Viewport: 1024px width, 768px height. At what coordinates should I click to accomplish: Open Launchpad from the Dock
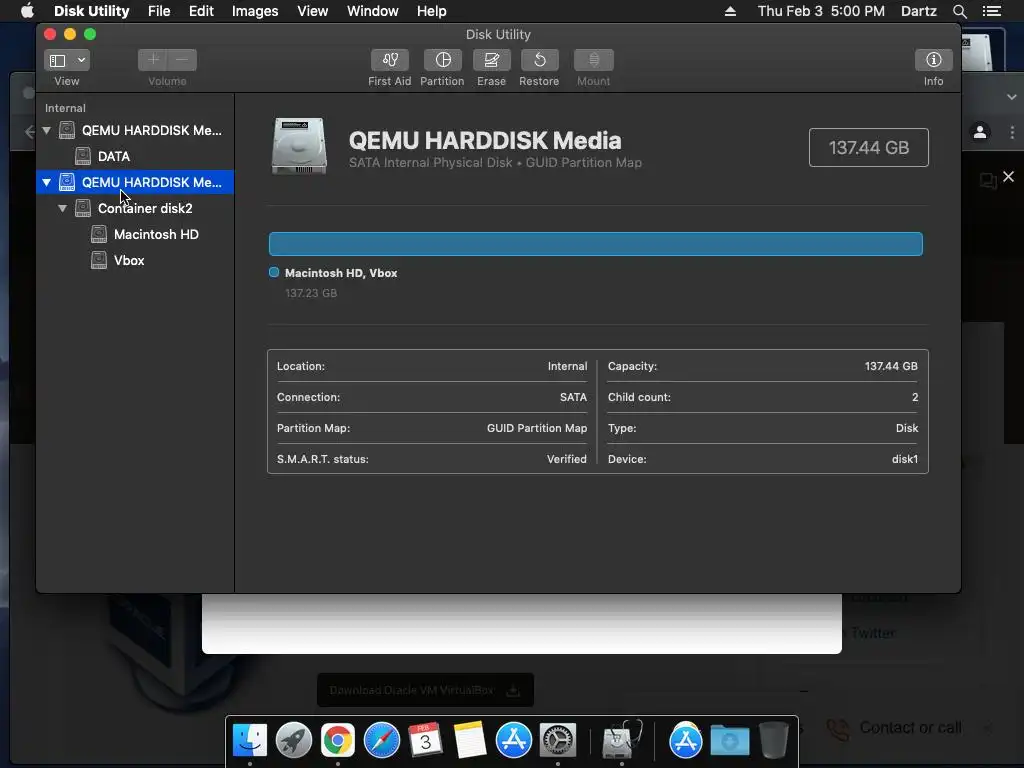pyautogui.click(x=294, y=741)
